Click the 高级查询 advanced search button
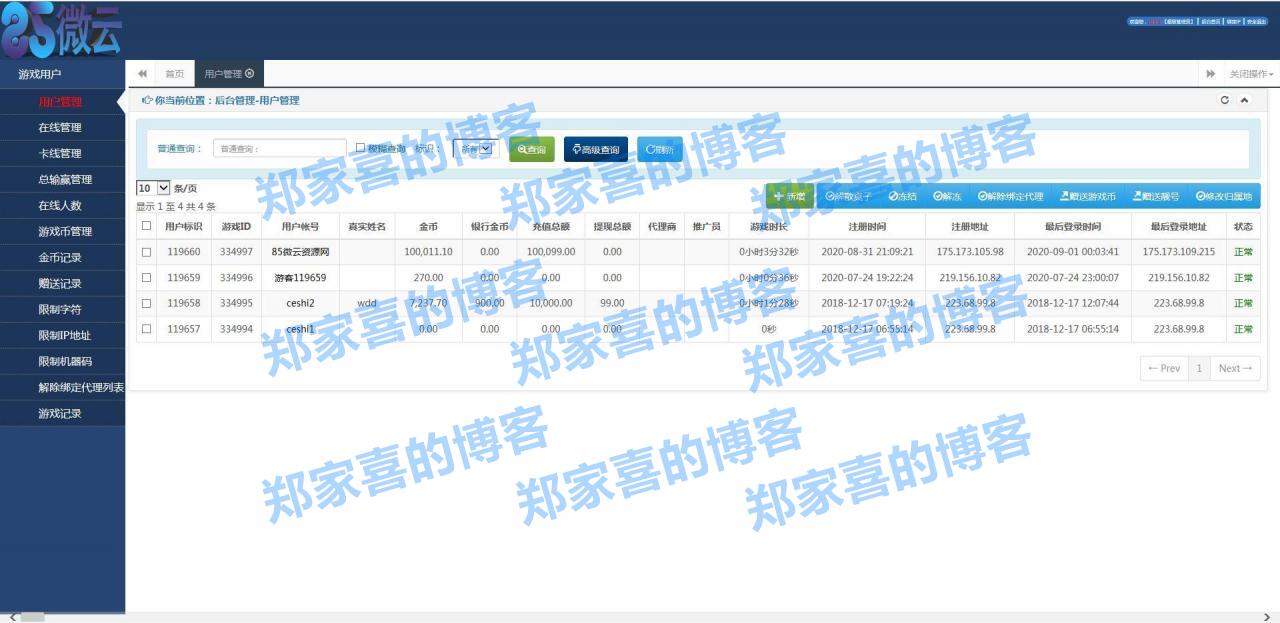Image resolution: width=1280 pixels, height=623 pixels. coord(598,149)
